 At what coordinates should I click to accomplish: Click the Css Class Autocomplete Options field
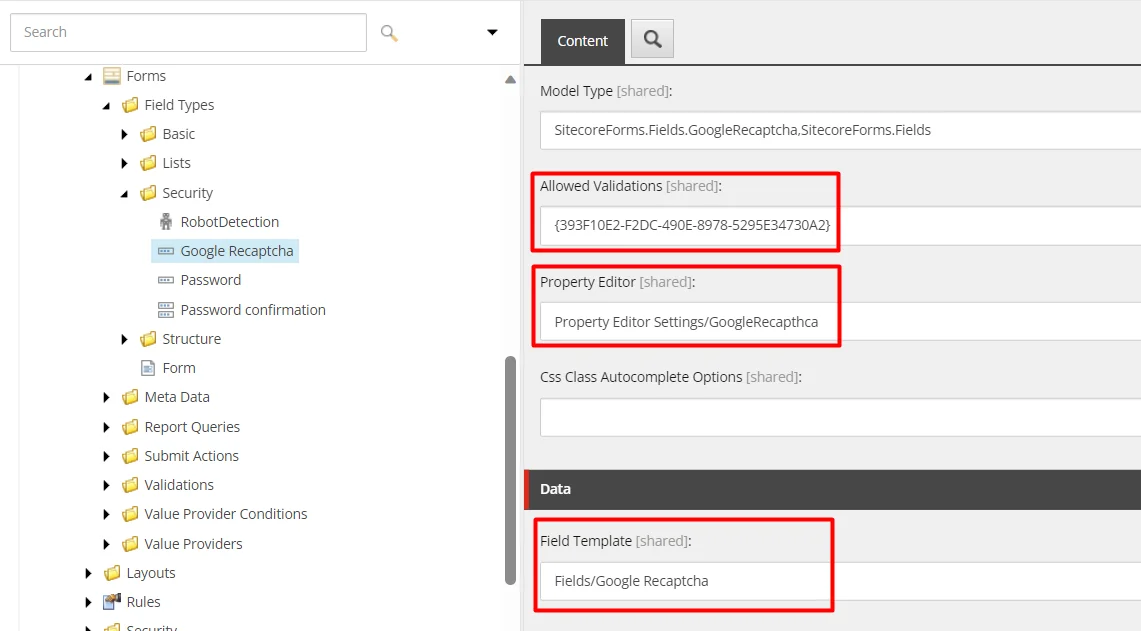click(x=840, y=417)
